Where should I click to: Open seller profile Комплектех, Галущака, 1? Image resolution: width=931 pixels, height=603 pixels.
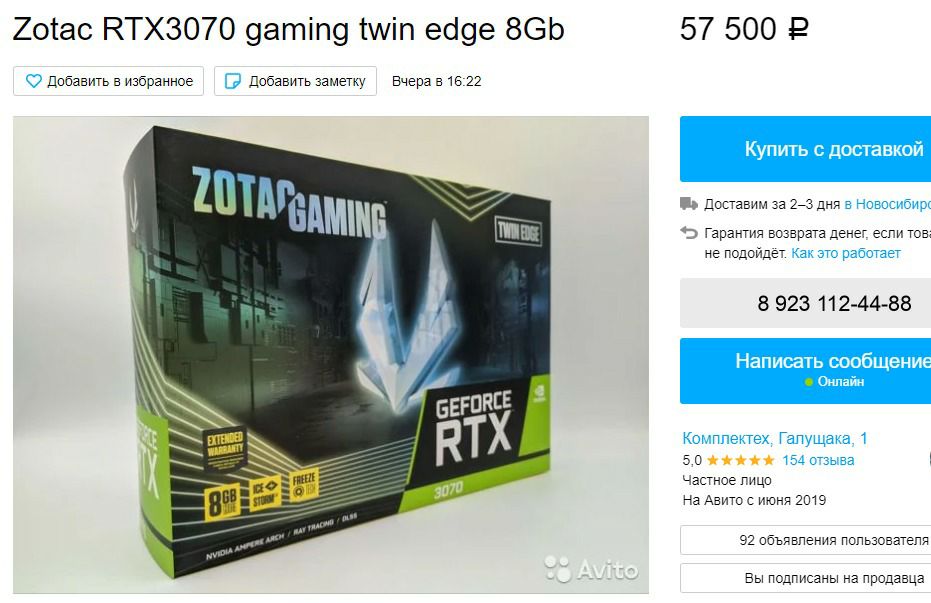775,439
